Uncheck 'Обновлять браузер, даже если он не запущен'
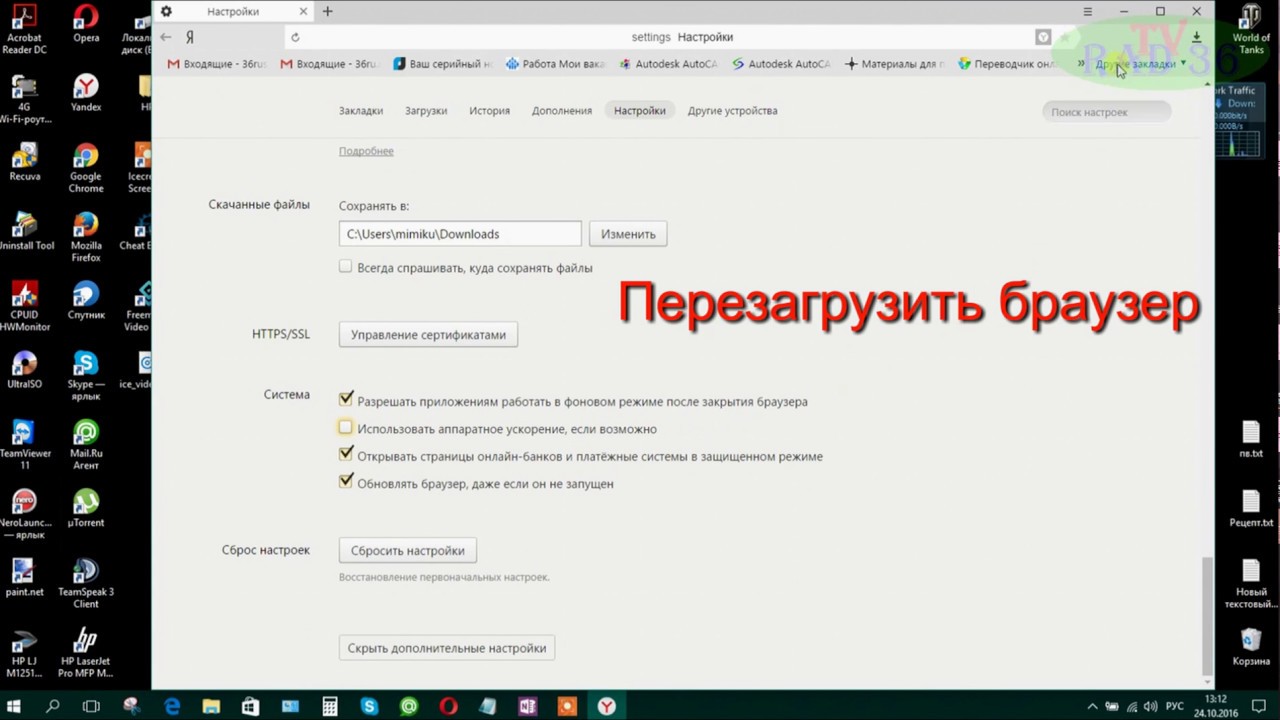 [x=345, y=482]
